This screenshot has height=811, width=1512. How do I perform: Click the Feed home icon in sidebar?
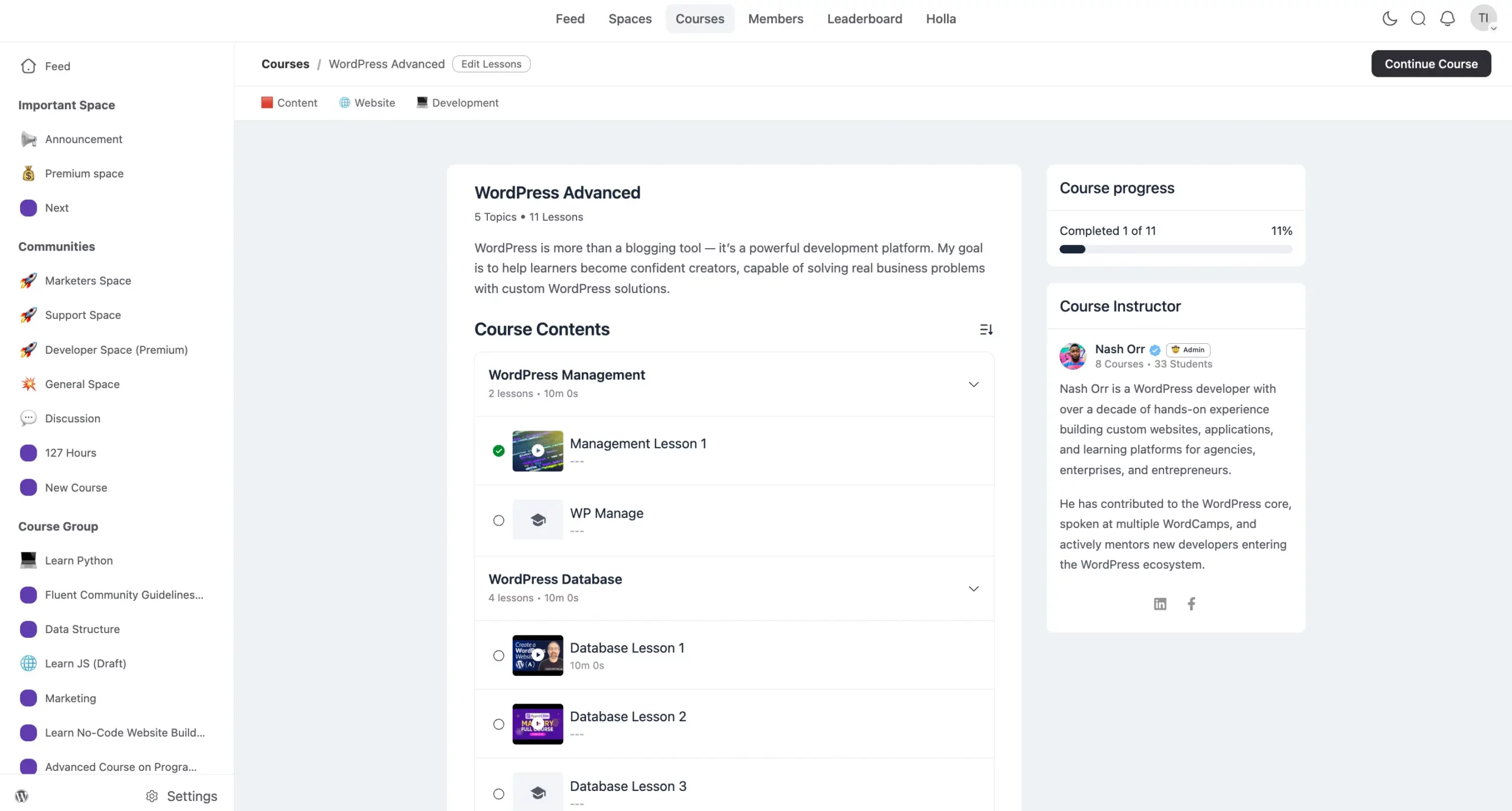point(28,66)
